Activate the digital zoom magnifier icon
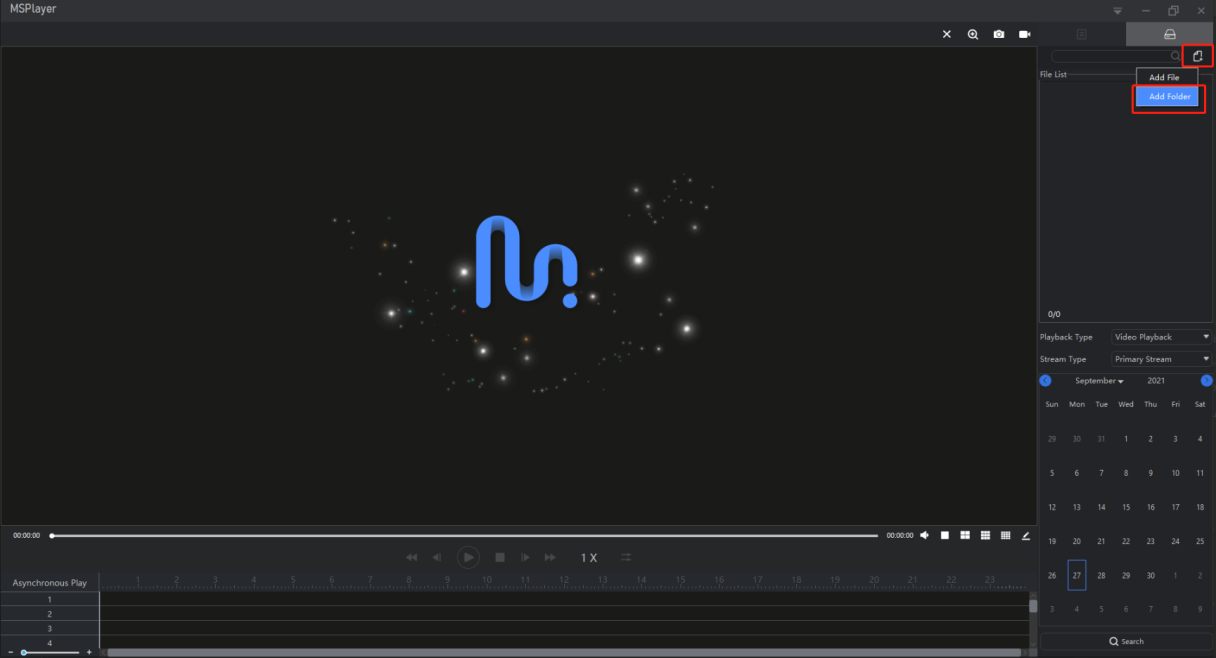This screenshot has width=1216, height=658. click(x=972, y=34)
